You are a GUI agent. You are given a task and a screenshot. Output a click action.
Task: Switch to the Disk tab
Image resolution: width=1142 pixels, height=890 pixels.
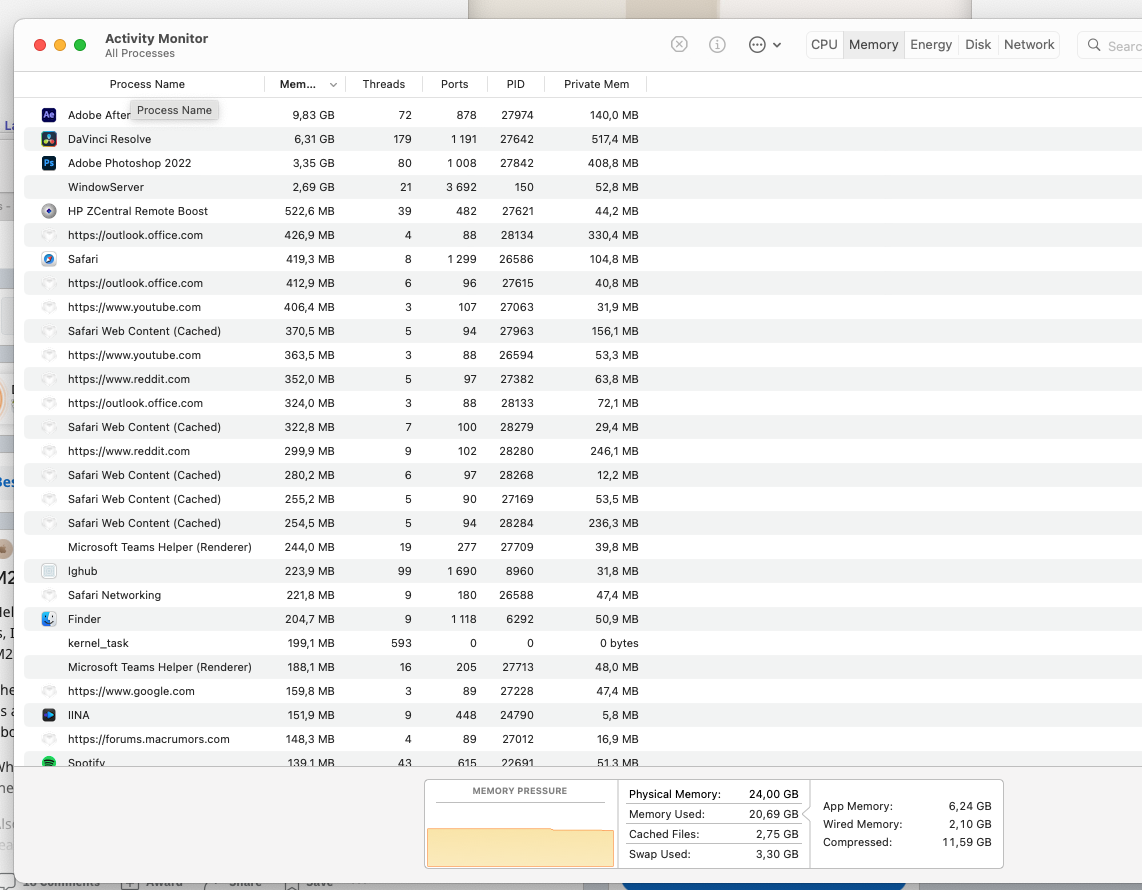click(x=978, y=44)
